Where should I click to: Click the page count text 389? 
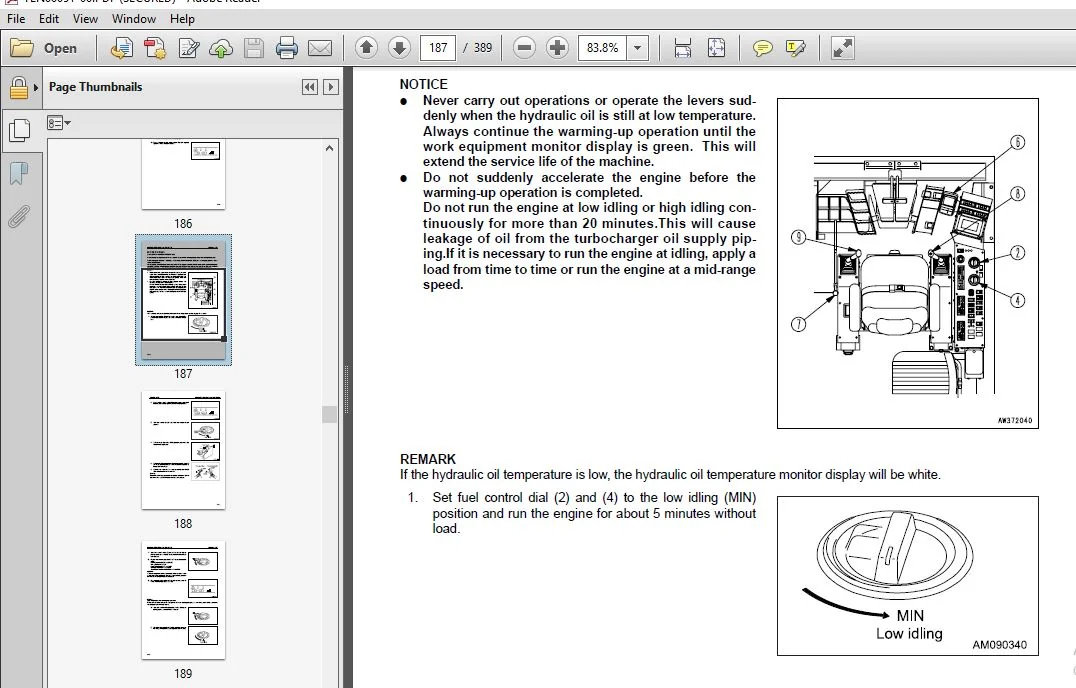click(483, 47)
